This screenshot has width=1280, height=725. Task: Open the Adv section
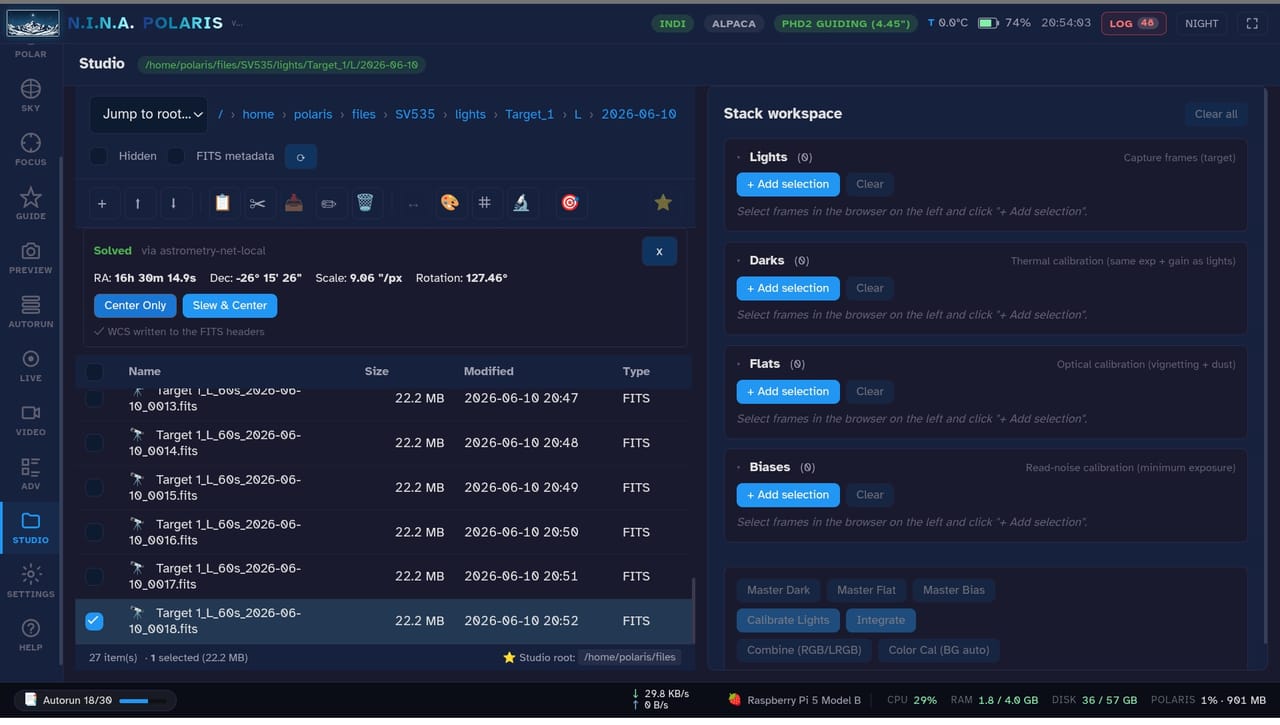[x=31, y=473]
